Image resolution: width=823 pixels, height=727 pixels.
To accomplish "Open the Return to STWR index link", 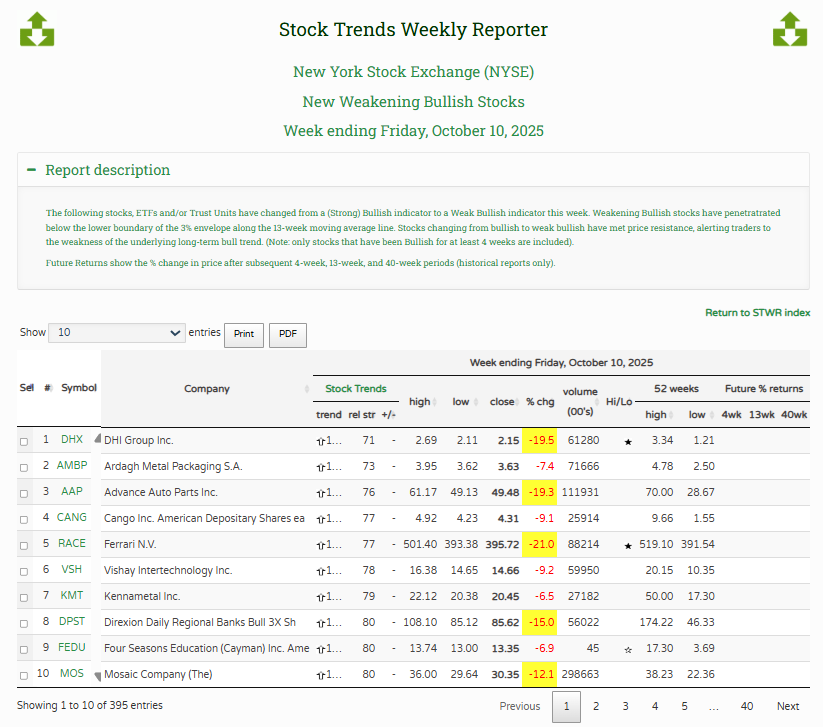I will coord(757,313).
